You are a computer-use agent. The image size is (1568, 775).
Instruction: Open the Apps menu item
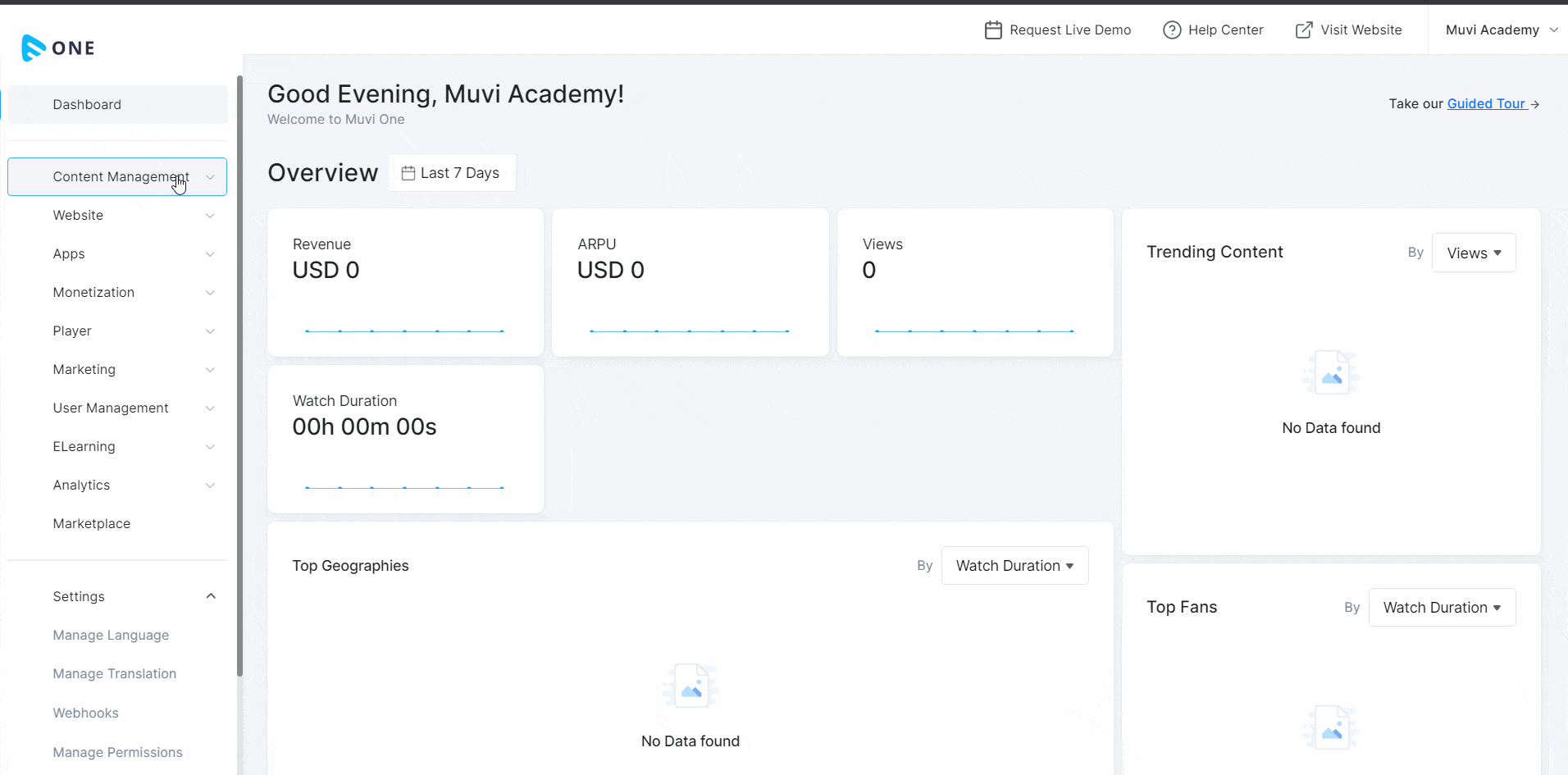pyautogui.click(x=117, y=254)
